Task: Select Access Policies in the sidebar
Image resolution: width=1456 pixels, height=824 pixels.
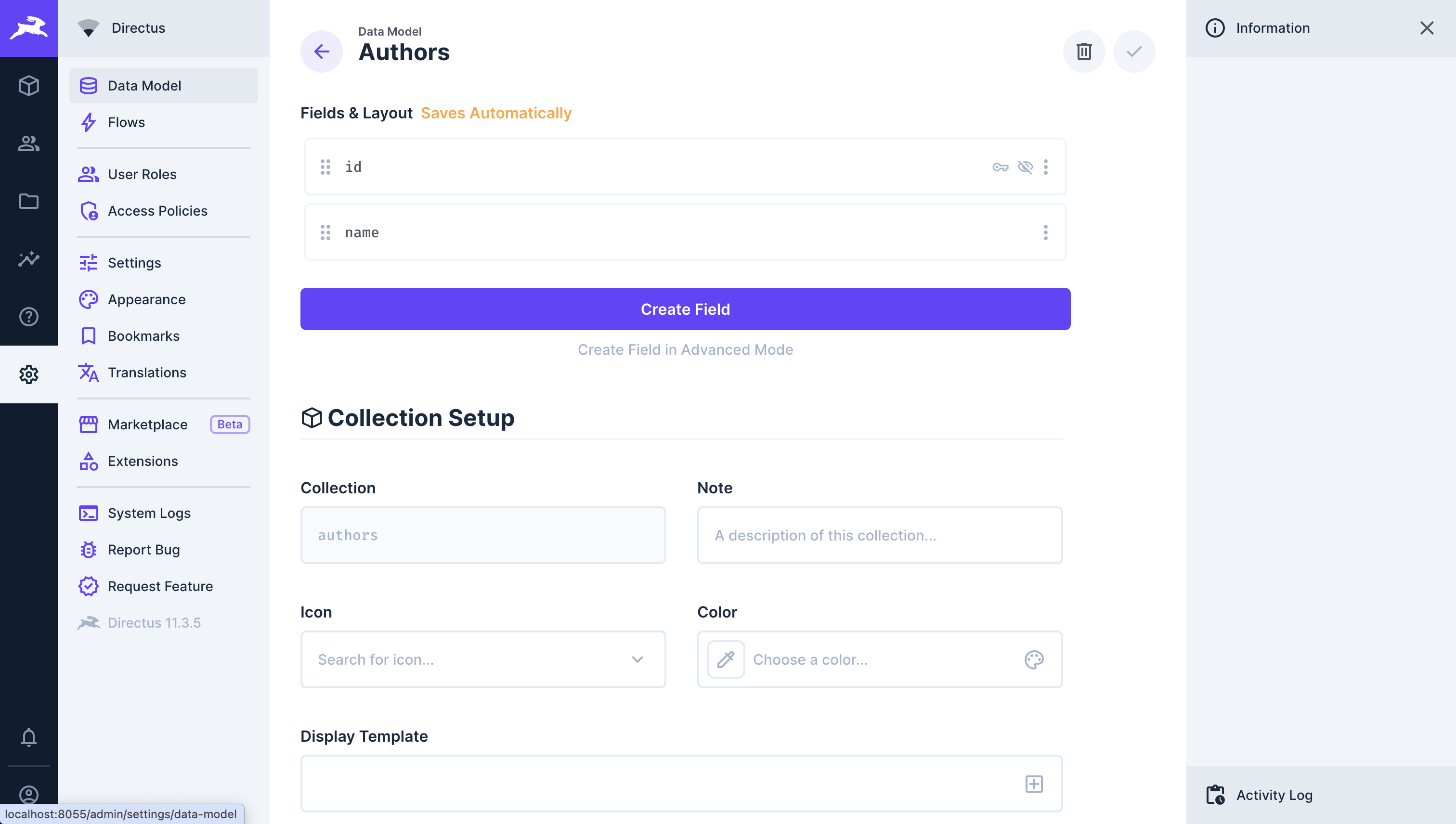Action: 157,210
